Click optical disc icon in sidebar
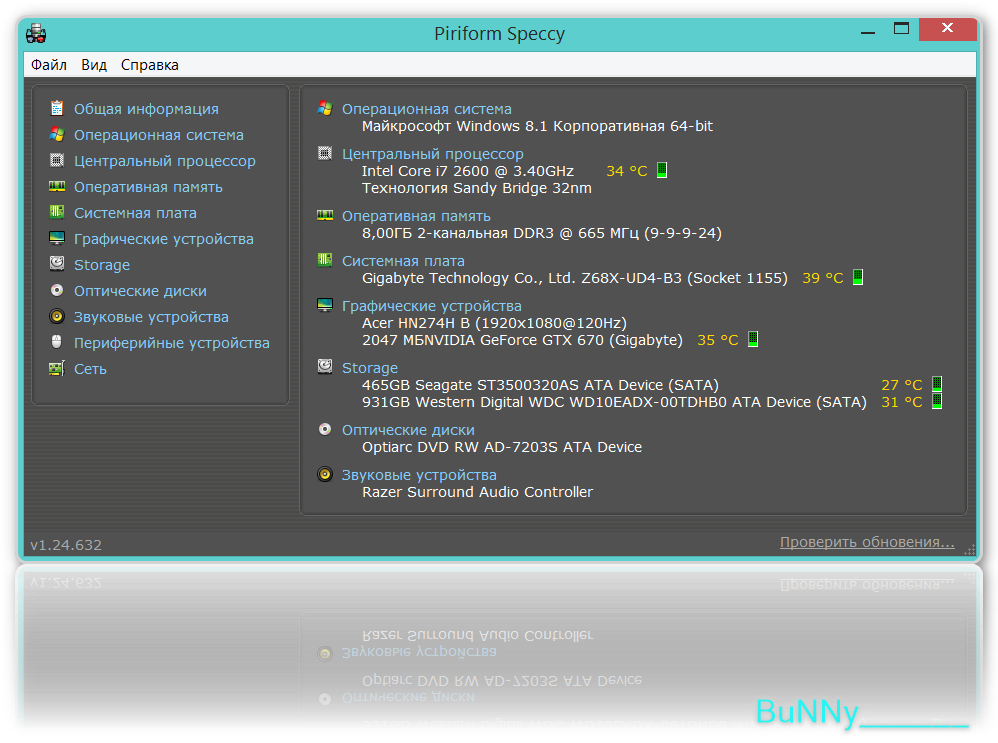 [57, 290]
